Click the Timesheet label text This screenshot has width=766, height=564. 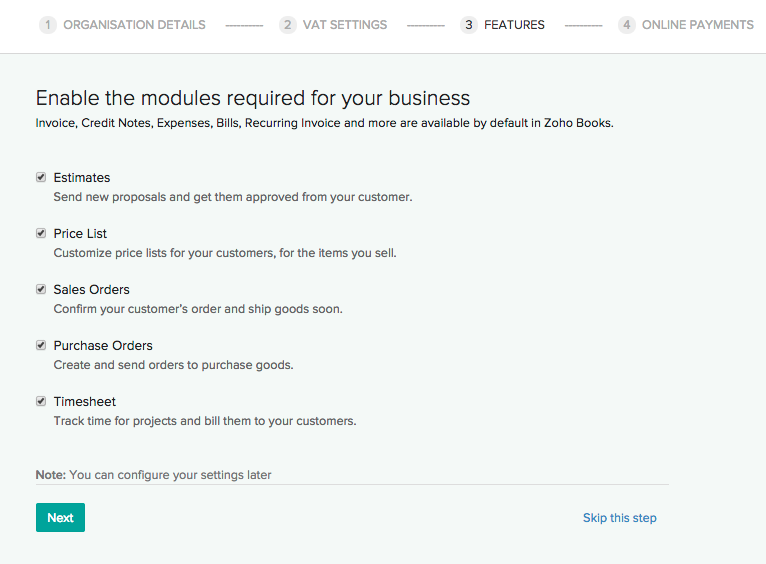pos(85,402)
